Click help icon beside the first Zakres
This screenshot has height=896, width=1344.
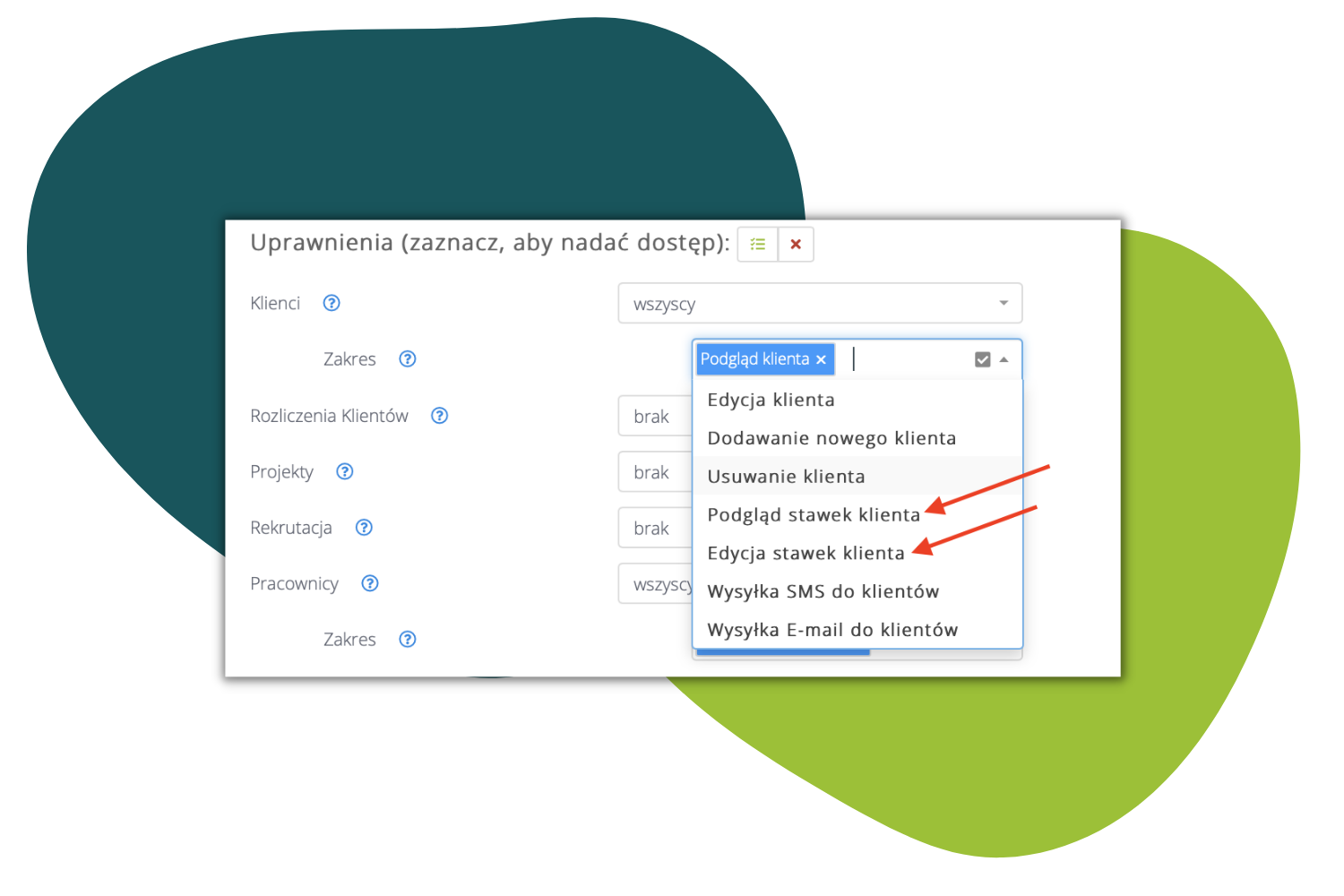408,359
